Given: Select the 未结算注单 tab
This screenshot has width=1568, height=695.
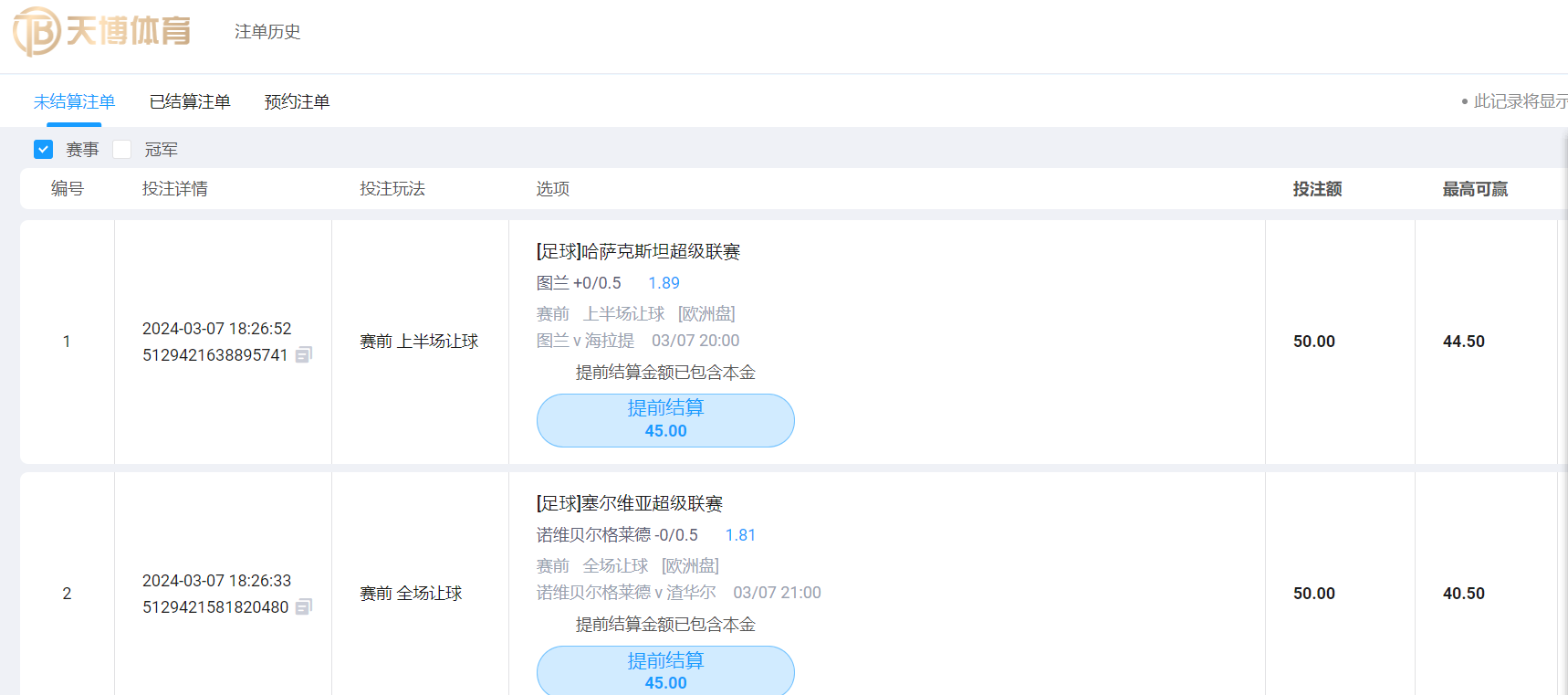Looking at the screenshot, I should coord(74,101).
